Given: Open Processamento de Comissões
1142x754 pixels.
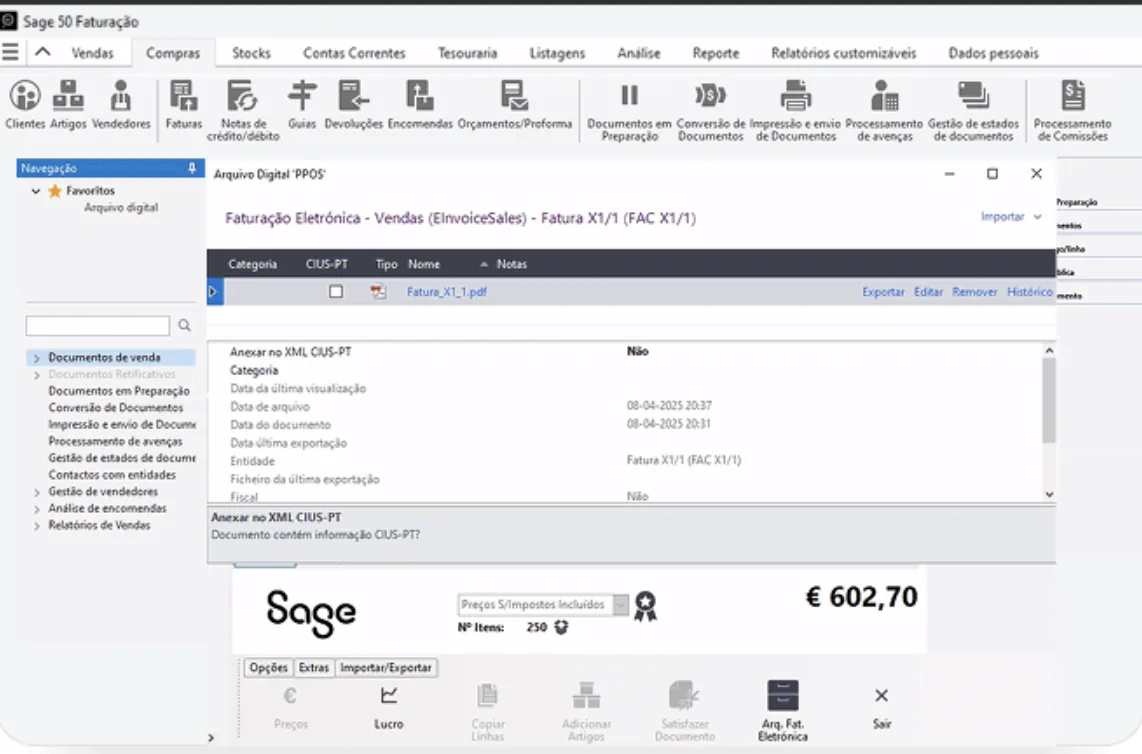Looking at the screenshot, I should (1072, 111).
